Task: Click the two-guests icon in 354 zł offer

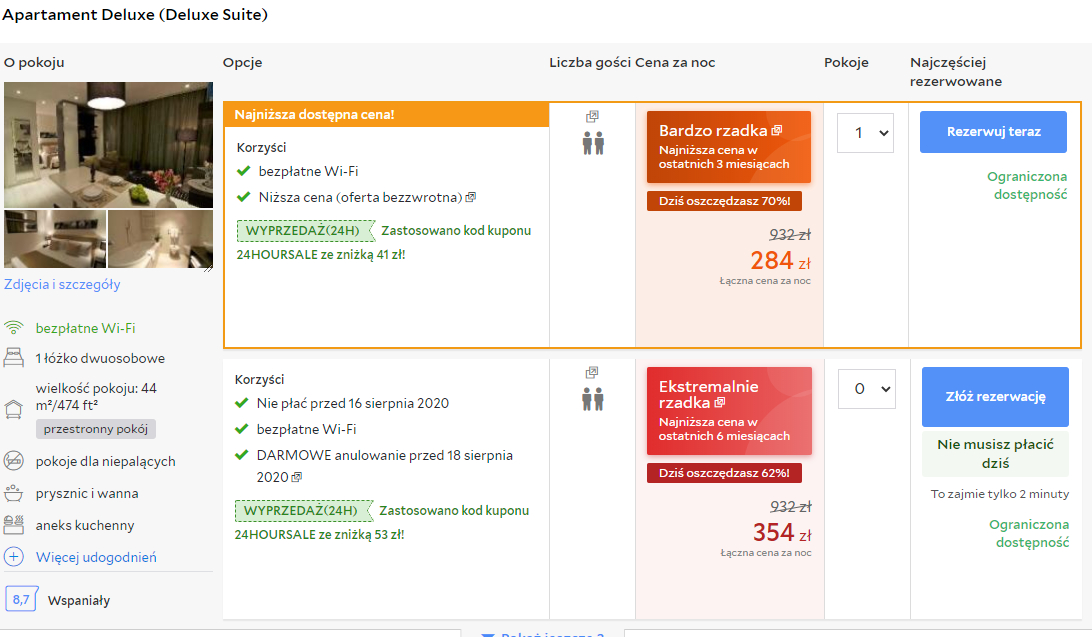Action: point(593,400)
